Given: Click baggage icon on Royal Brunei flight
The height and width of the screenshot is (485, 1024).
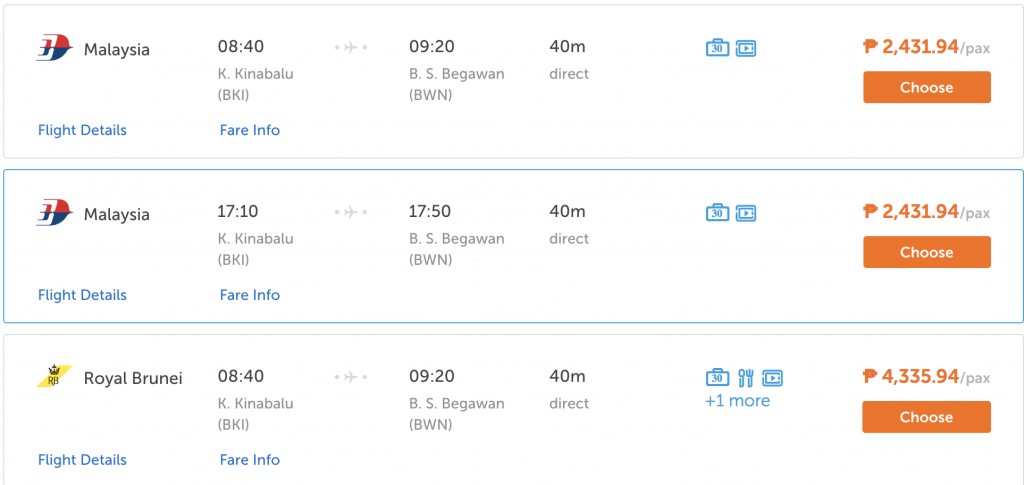Looking at the screenshot, I should click(717, 377).
